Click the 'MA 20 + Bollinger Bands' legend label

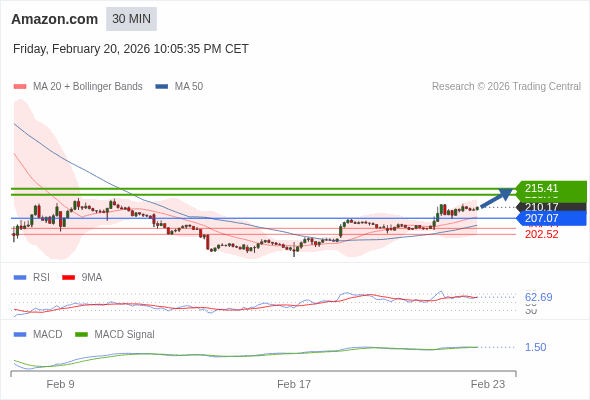coord(88,87)
